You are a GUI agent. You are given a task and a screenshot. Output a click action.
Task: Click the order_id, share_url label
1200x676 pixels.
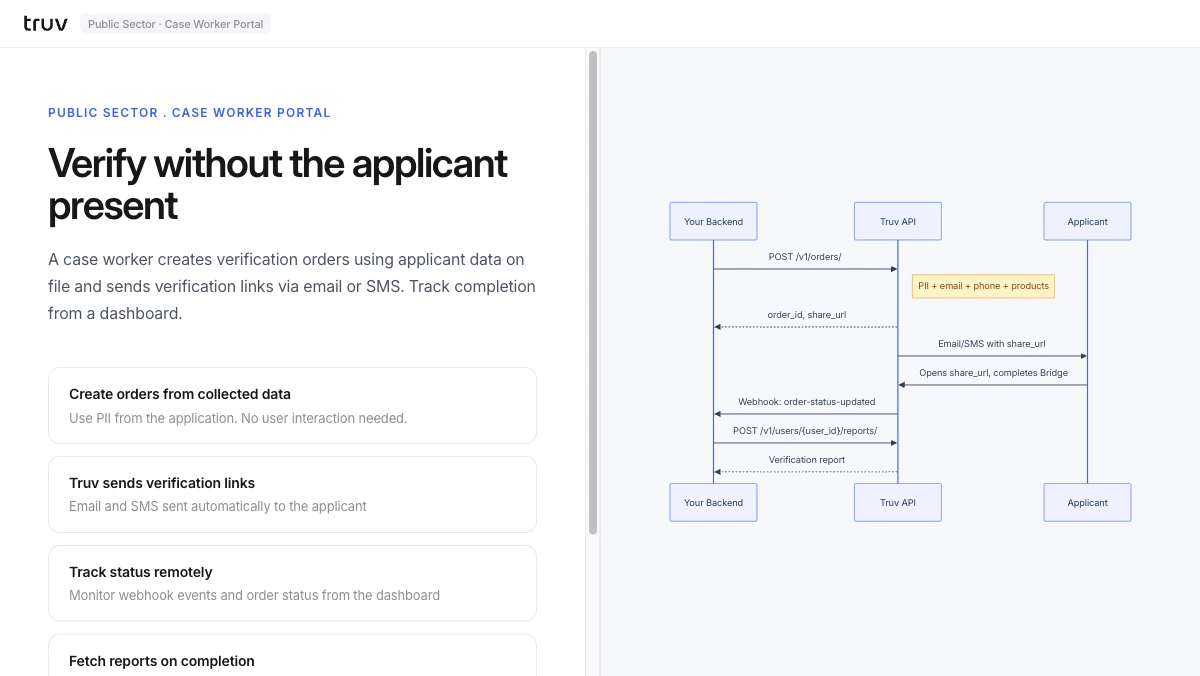[x=806, y=315]
